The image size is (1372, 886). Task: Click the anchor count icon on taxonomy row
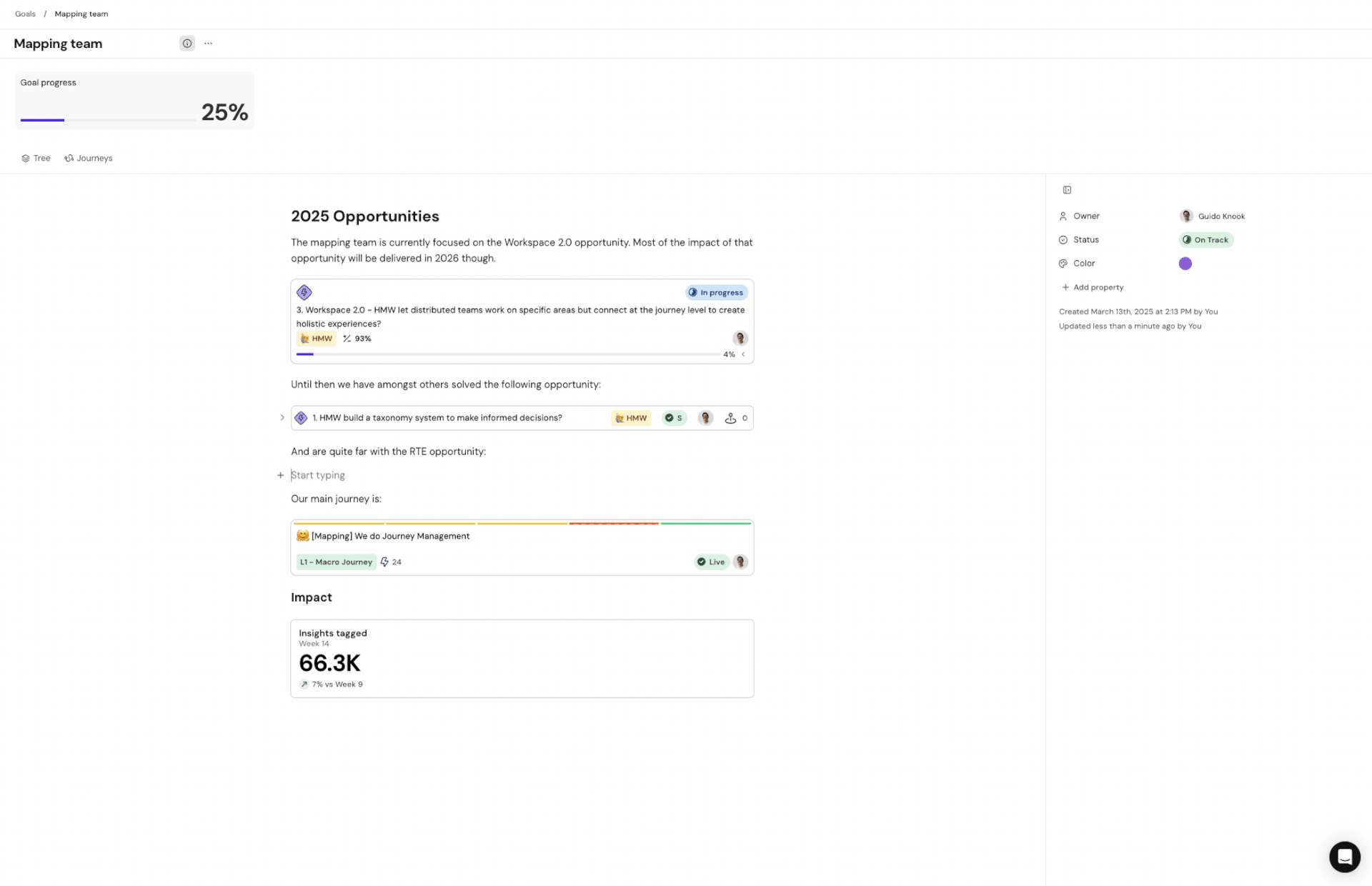730,418
